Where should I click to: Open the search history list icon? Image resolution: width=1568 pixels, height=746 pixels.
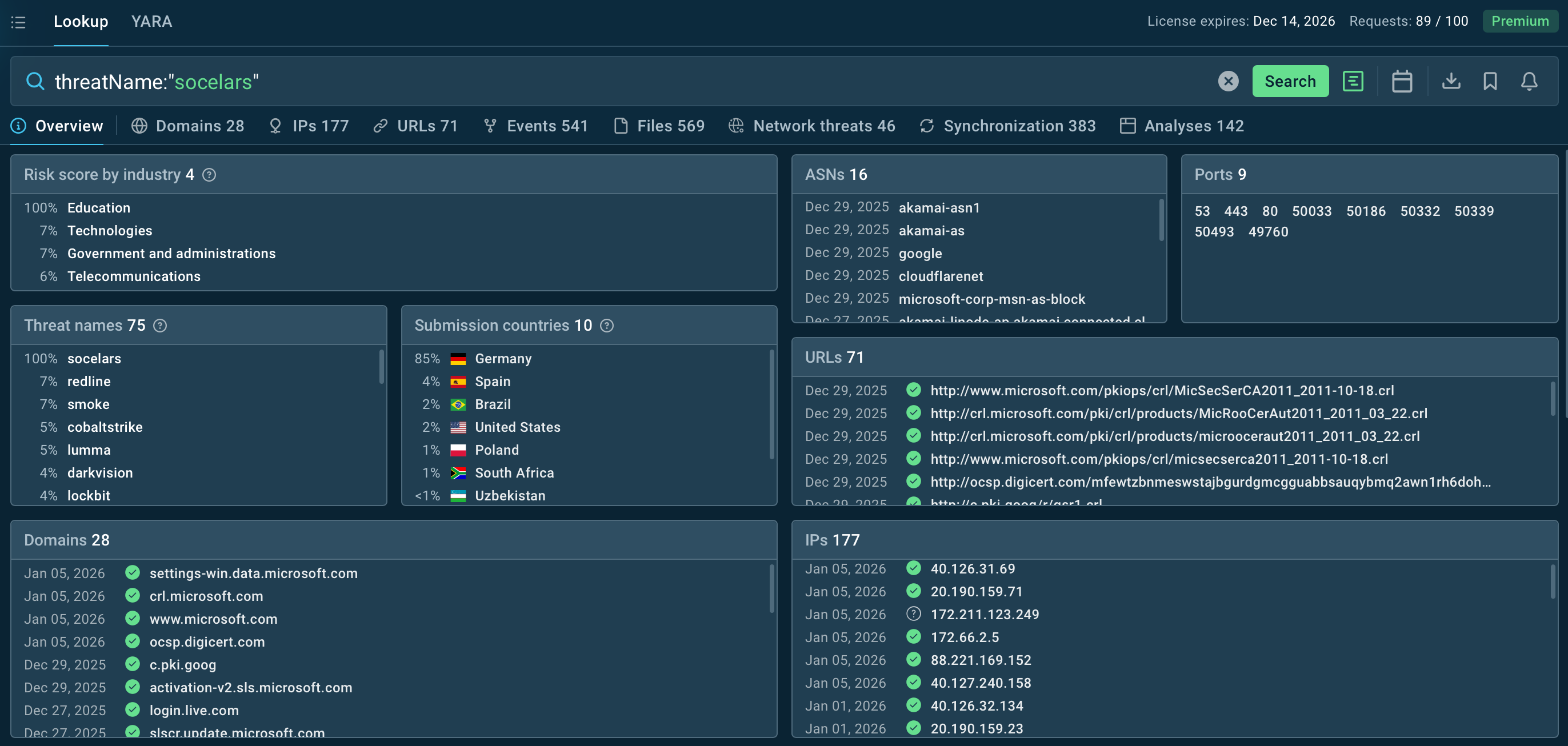coord(1353,81)
